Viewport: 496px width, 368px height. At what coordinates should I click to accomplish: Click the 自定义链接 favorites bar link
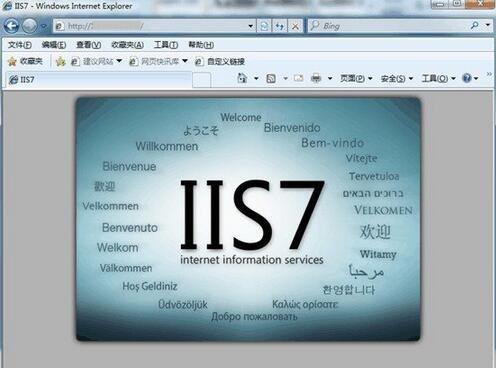(220, 61)
